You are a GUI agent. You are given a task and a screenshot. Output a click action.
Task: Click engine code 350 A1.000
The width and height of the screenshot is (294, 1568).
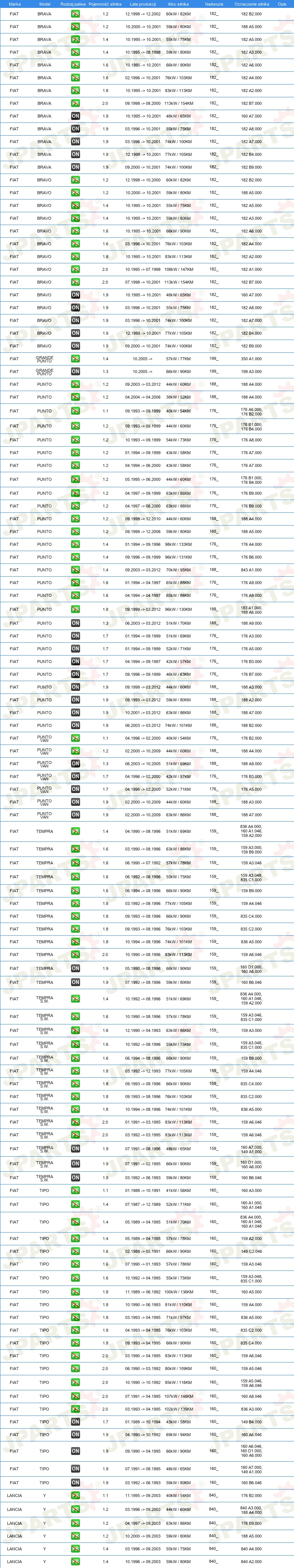click(x=252, y=359)
